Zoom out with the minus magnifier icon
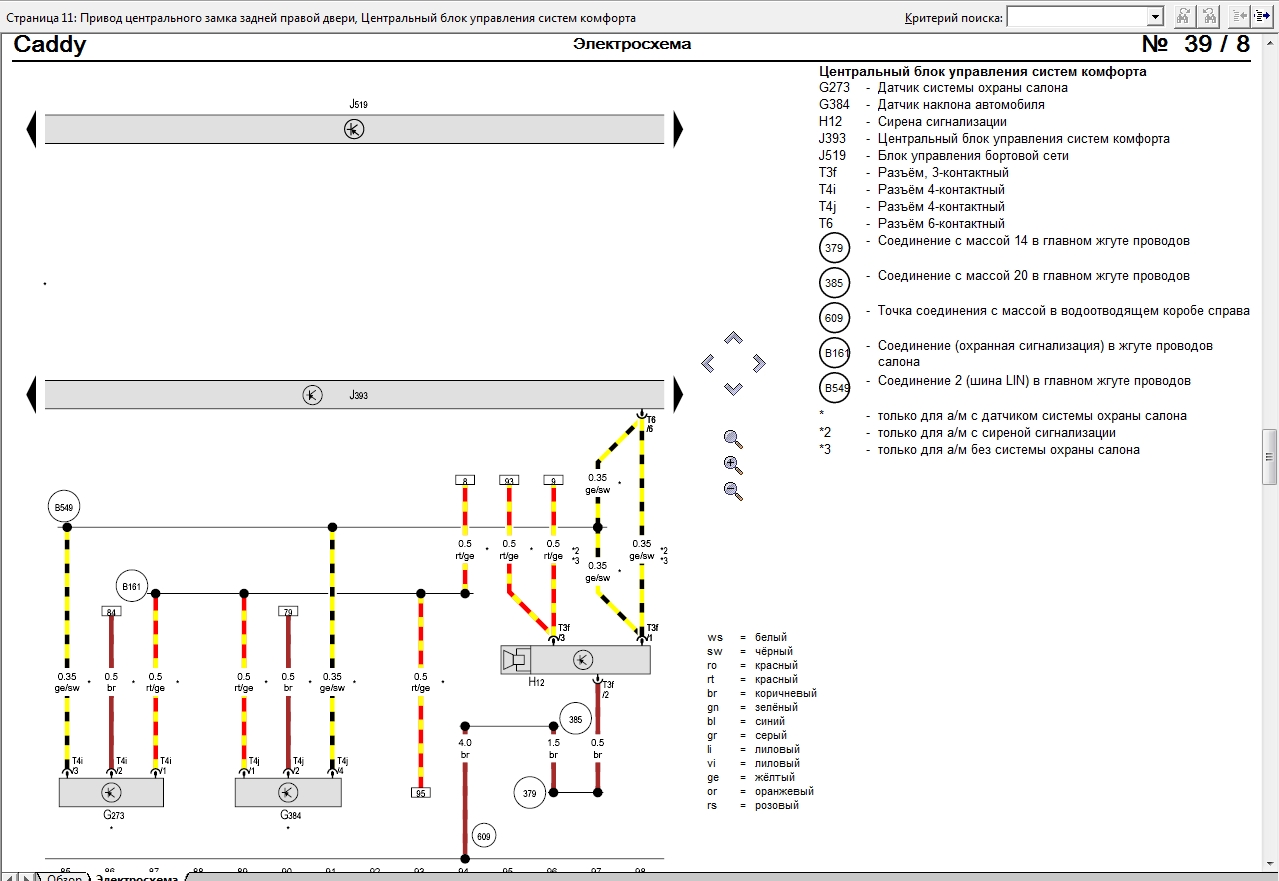 click(733, 491)
